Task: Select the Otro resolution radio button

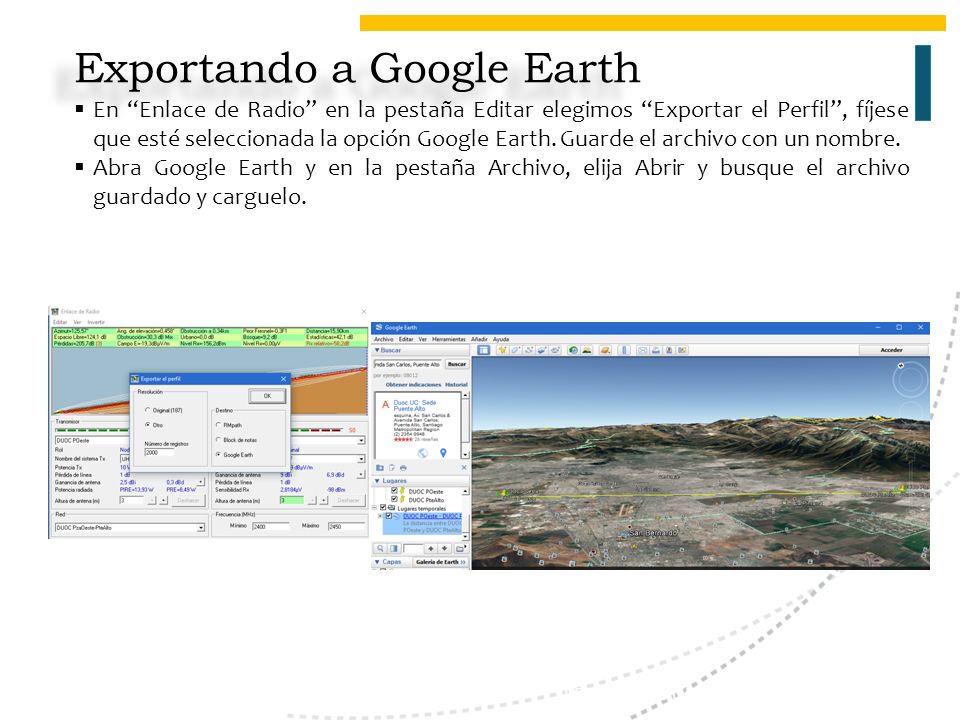Action: (x=148, y=424)
